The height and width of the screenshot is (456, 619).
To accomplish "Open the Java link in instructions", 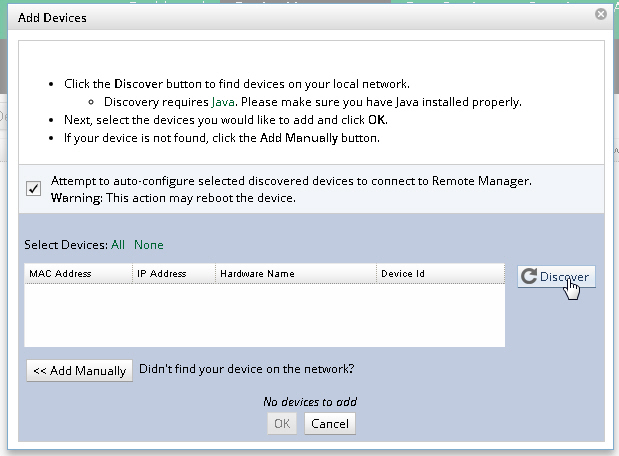I will click(x=224, y=102).
